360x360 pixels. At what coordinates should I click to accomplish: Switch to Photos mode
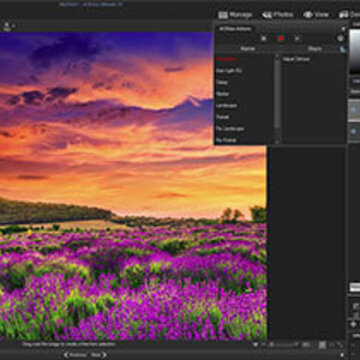click(x=278, y=15)
